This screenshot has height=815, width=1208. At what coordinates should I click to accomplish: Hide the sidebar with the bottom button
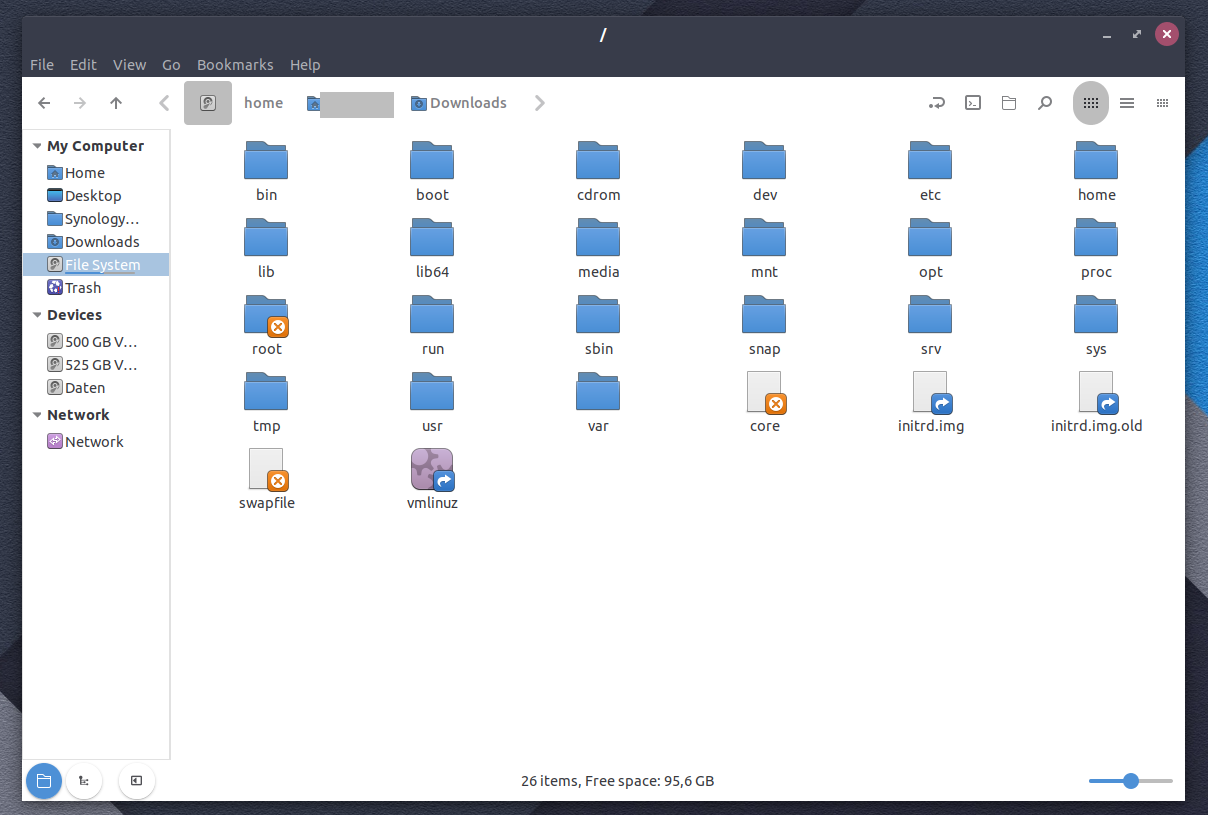pos(136,781)
